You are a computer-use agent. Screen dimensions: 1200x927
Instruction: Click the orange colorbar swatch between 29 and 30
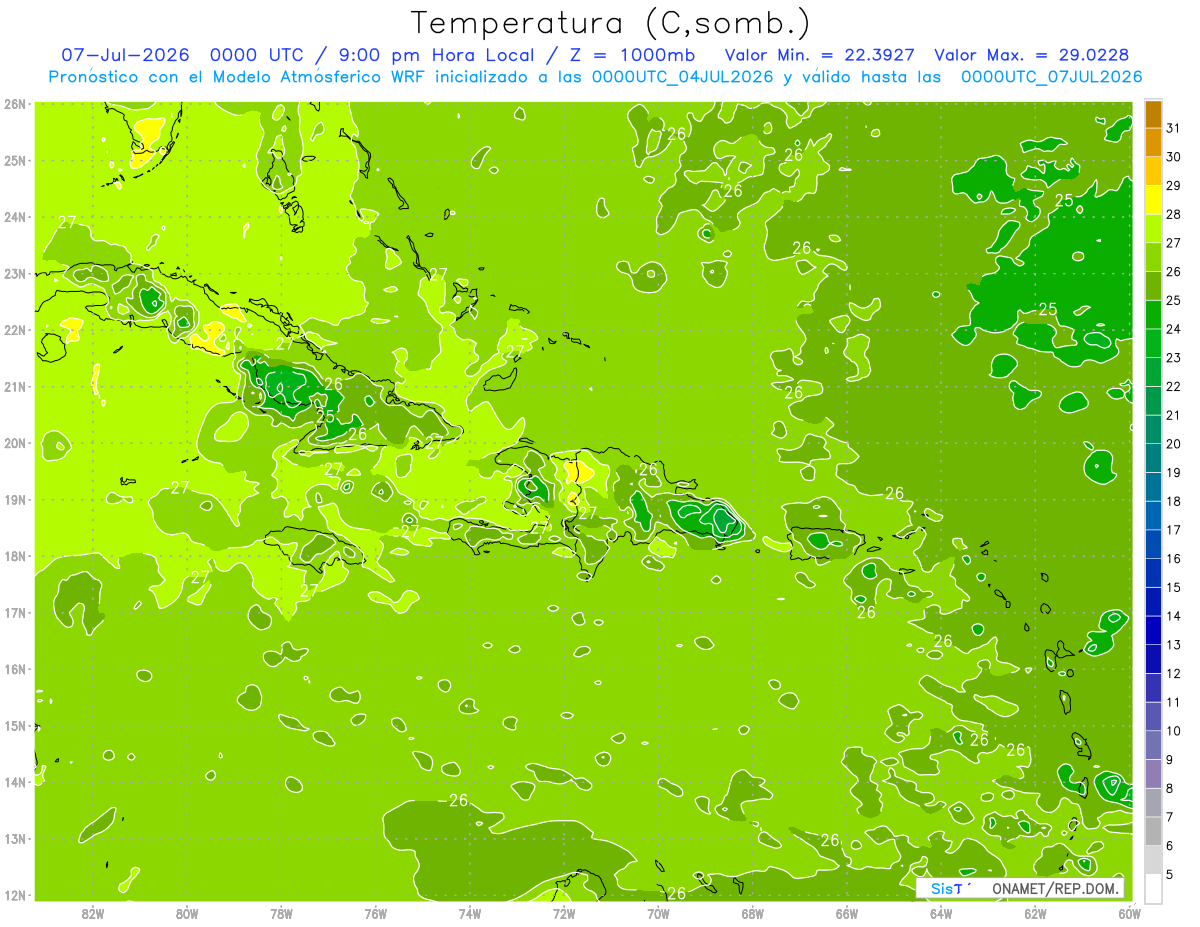(x=1153, y=172)
